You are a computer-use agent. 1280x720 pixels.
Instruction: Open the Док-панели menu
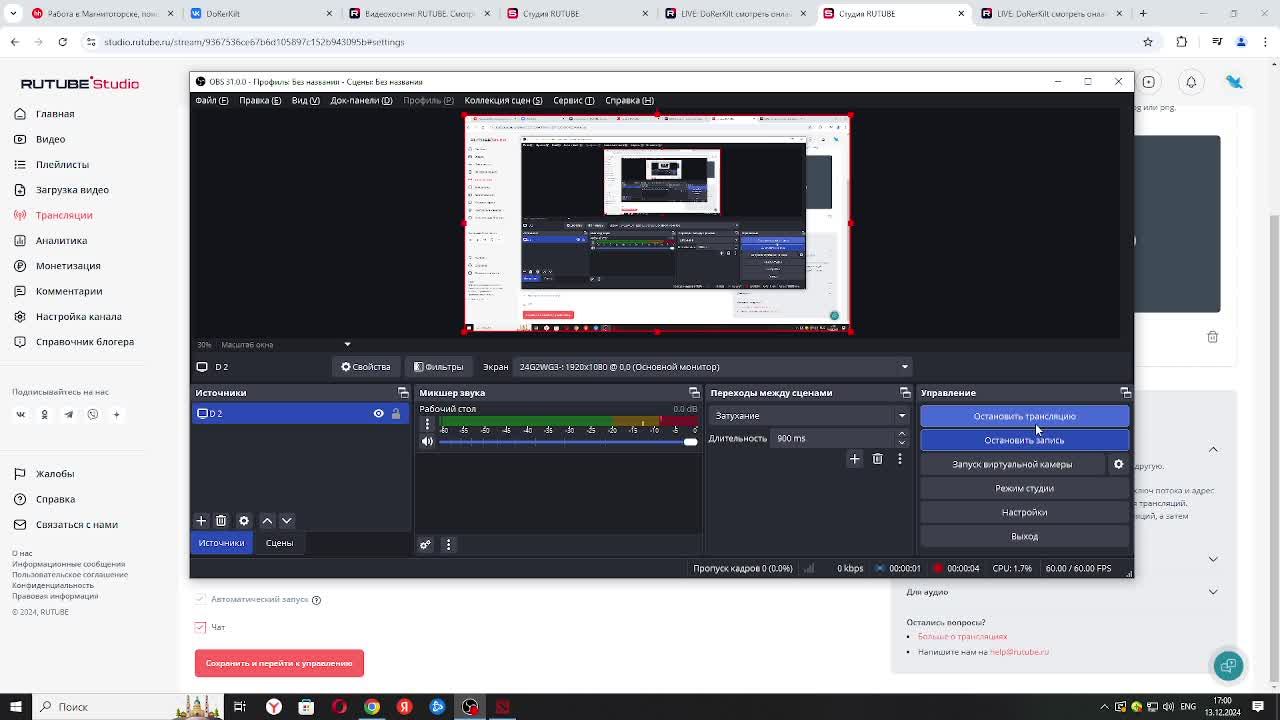pyautogui.click(x=361, y=100)
